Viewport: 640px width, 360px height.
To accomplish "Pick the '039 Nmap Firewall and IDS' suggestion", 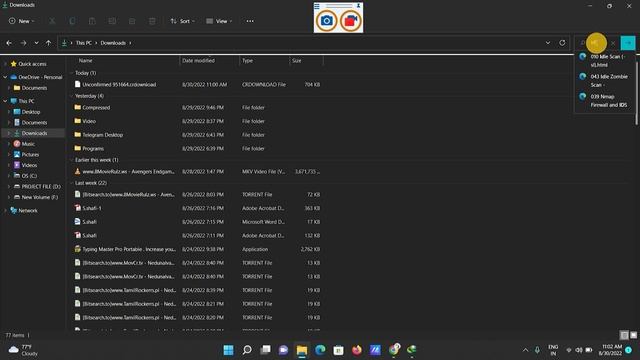I will coord(605,101).
